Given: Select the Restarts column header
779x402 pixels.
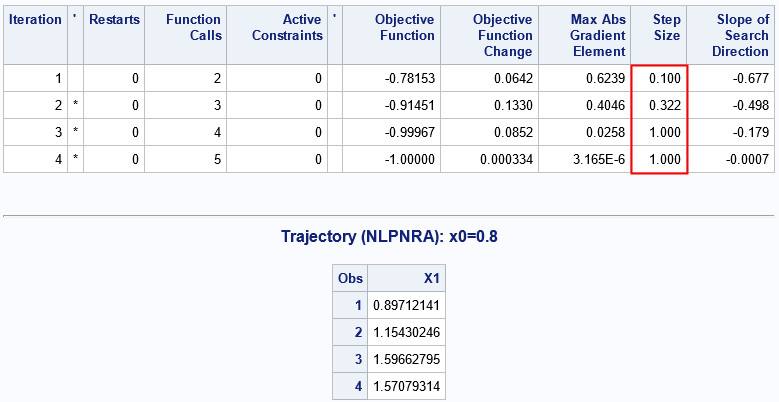Looking at the screenshot, I should 114,20.
